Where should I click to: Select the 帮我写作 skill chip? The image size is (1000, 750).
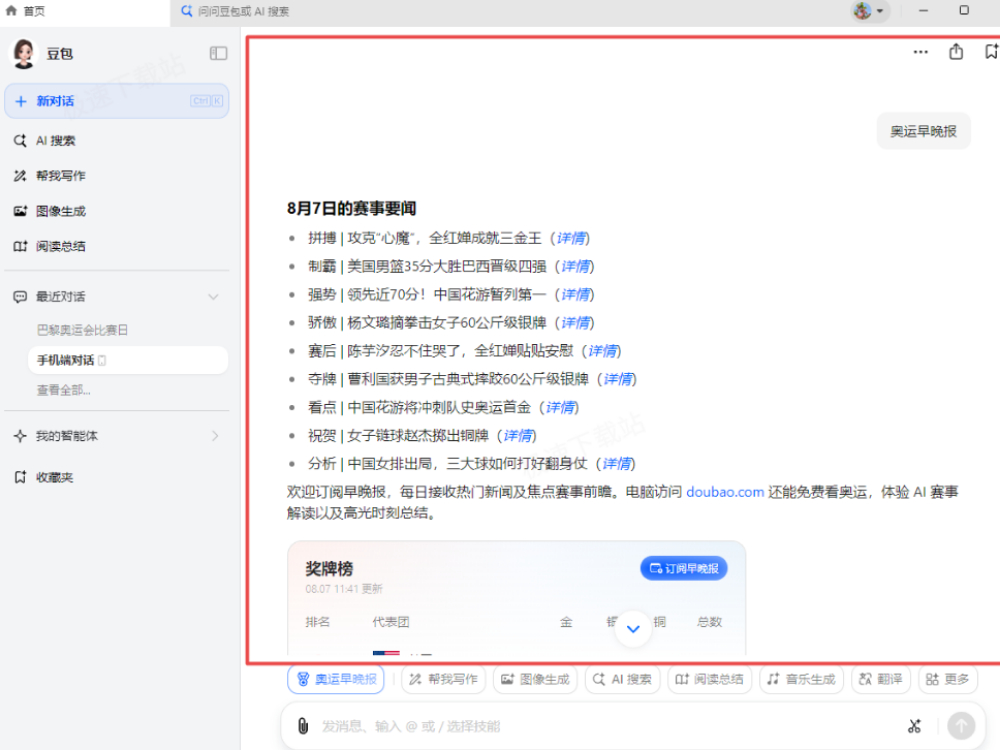coord(443,679)
